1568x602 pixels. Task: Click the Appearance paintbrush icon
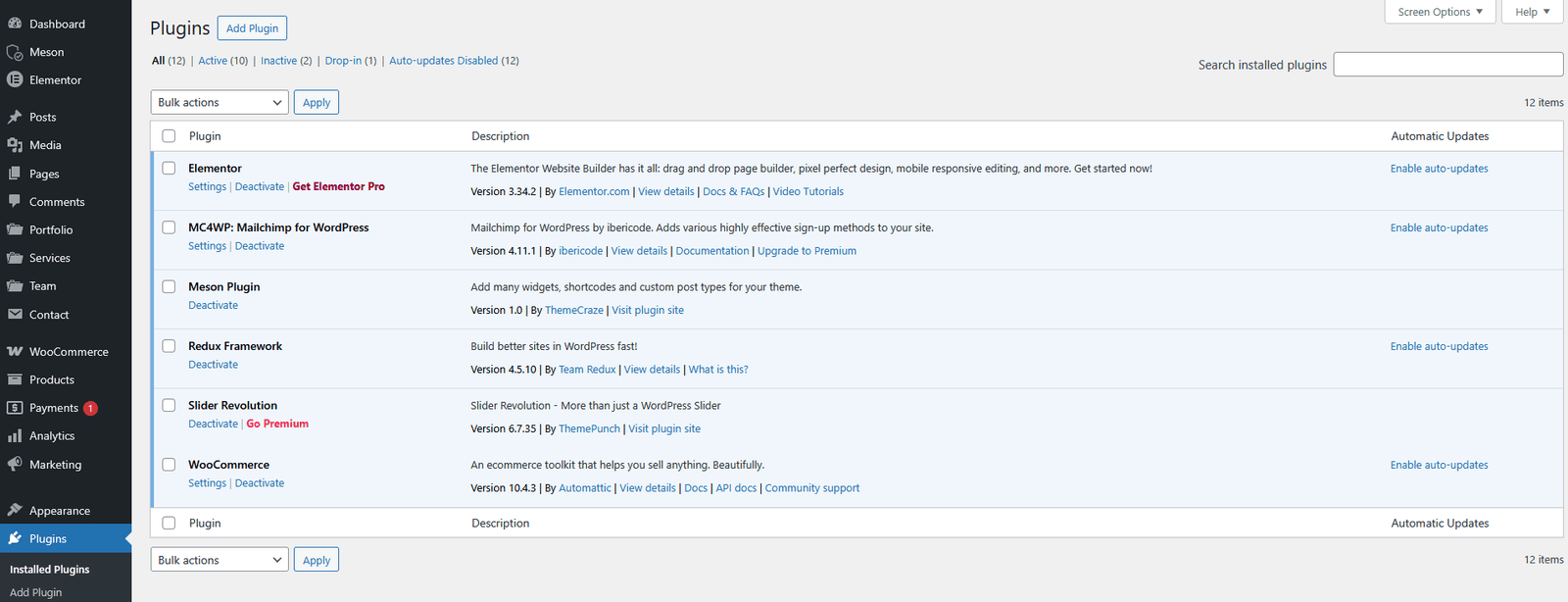[x=15, y=511]
